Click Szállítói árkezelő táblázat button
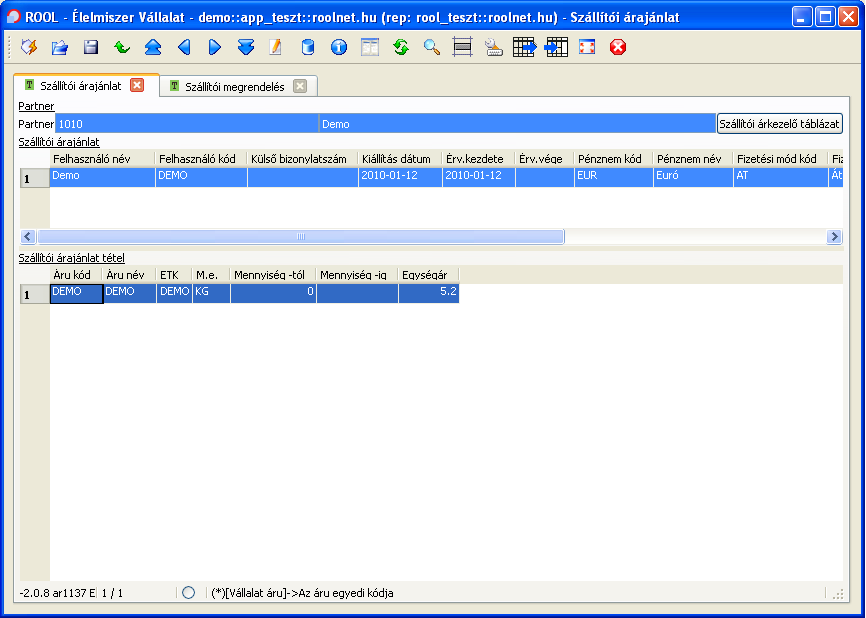This screenshot has width=866, height=618. 779,124
